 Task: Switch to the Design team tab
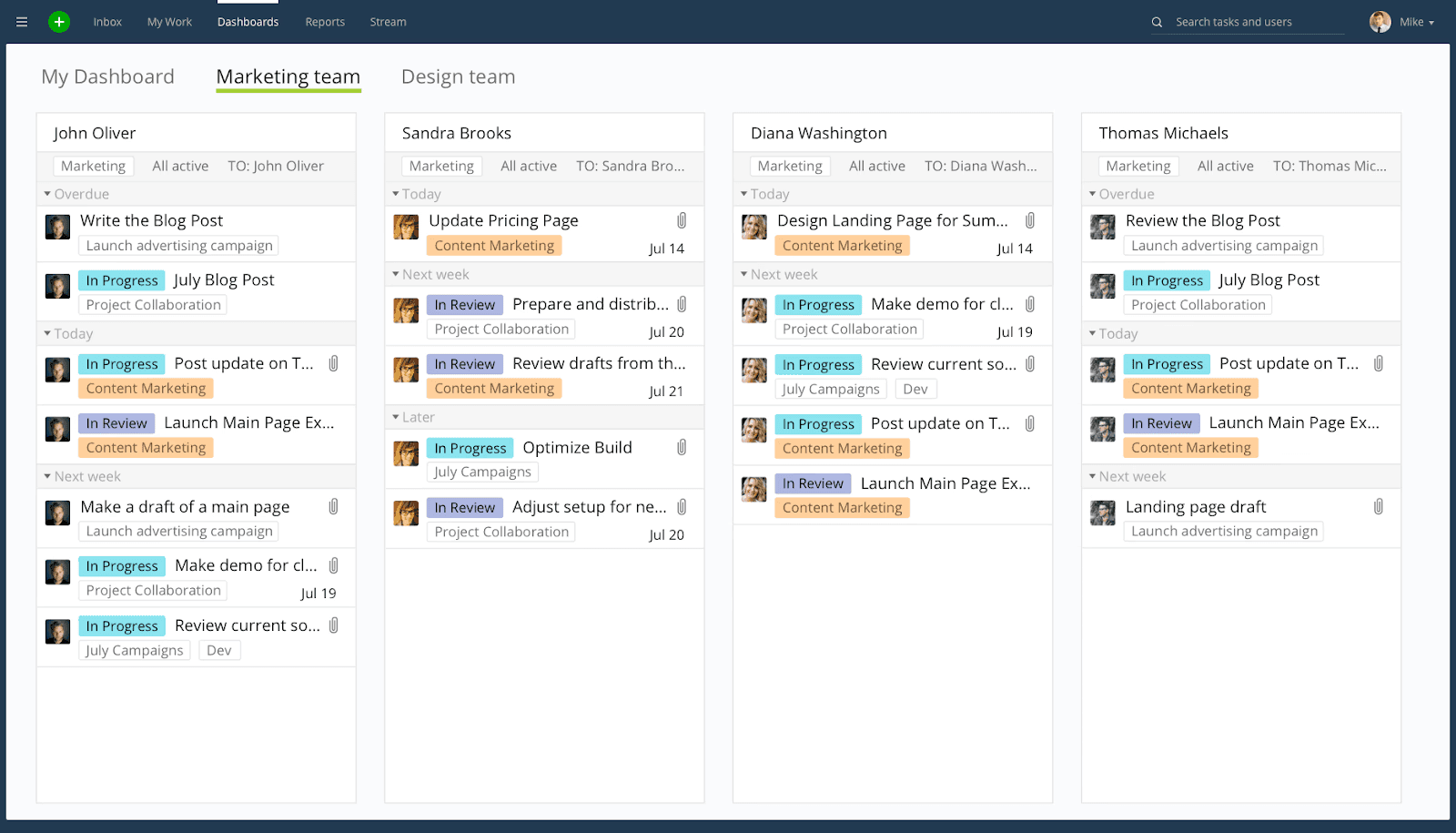458,76
